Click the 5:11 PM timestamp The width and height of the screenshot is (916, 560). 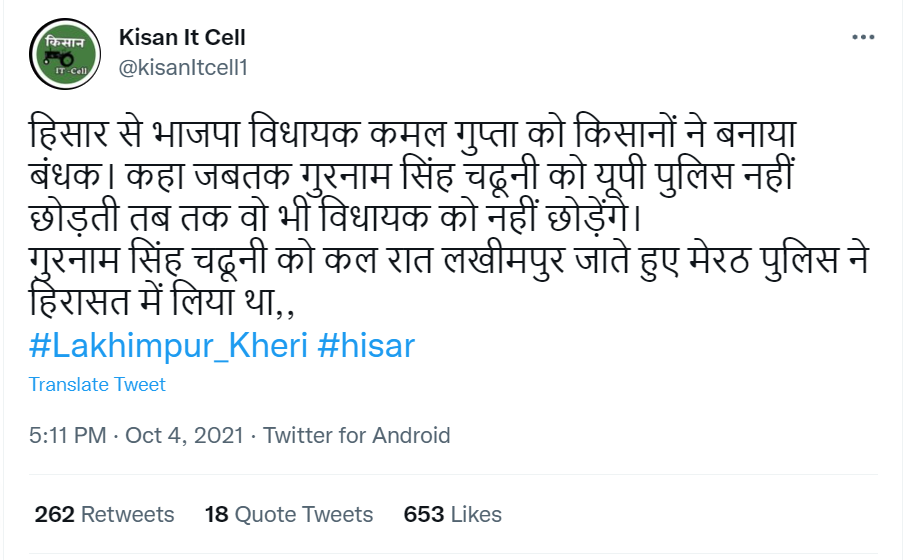pyautogui.click(x=67, y=436)
